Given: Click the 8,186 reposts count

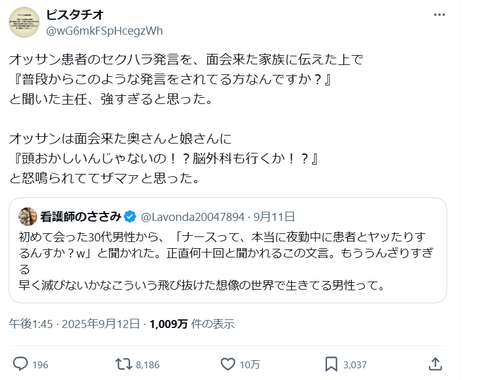Looking at the screenshot, I should tap(147, 365).
